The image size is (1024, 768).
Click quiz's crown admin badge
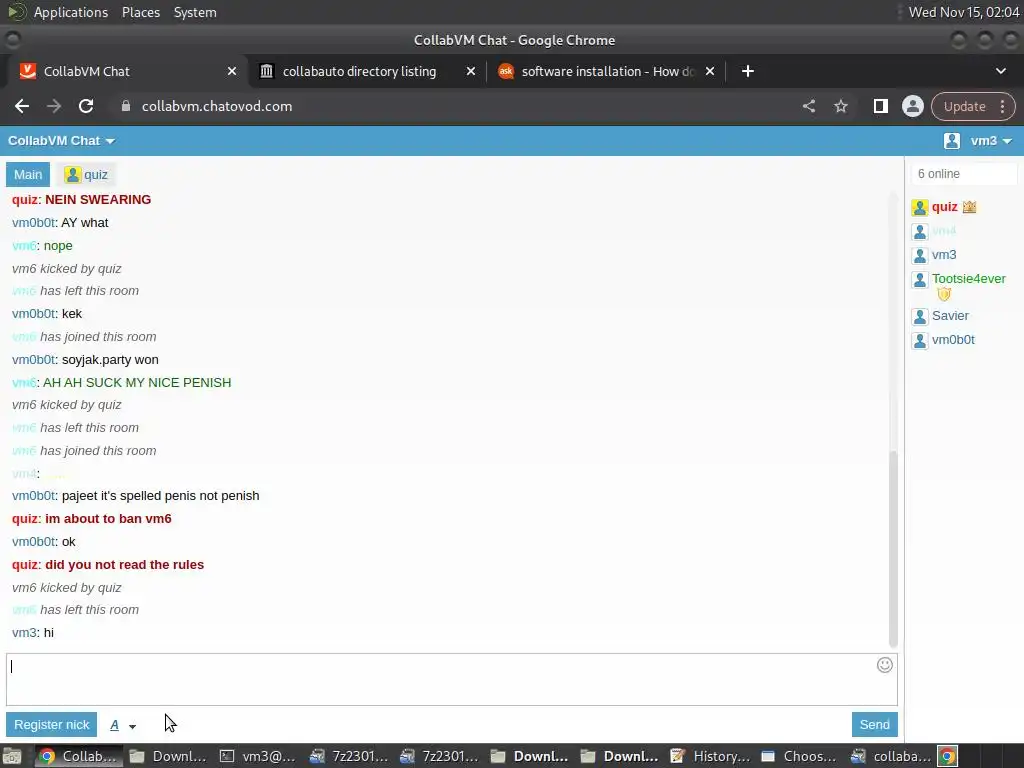[x=969, y=207]
